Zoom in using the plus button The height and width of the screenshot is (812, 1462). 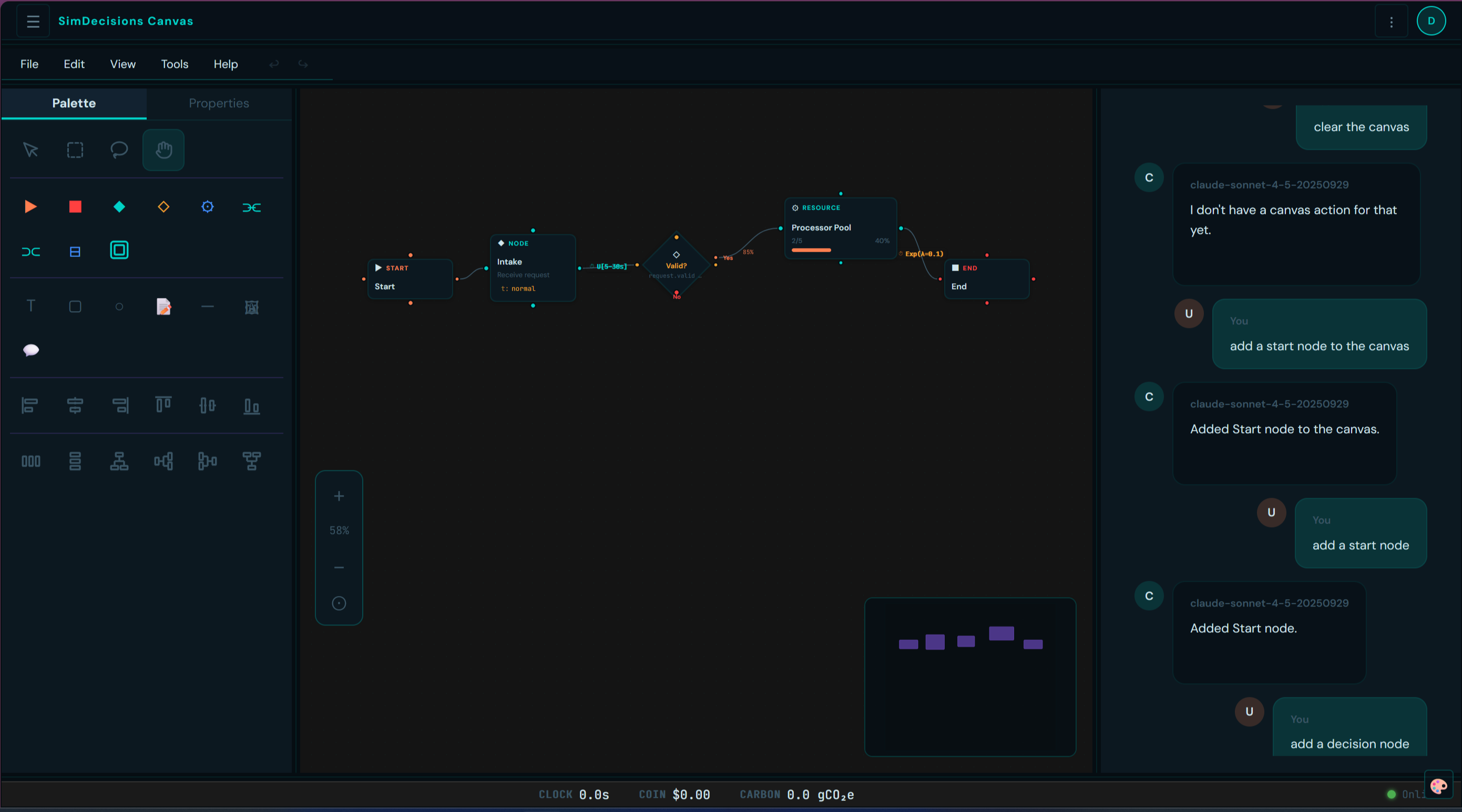pyautogui.click(x=339, y=496)
